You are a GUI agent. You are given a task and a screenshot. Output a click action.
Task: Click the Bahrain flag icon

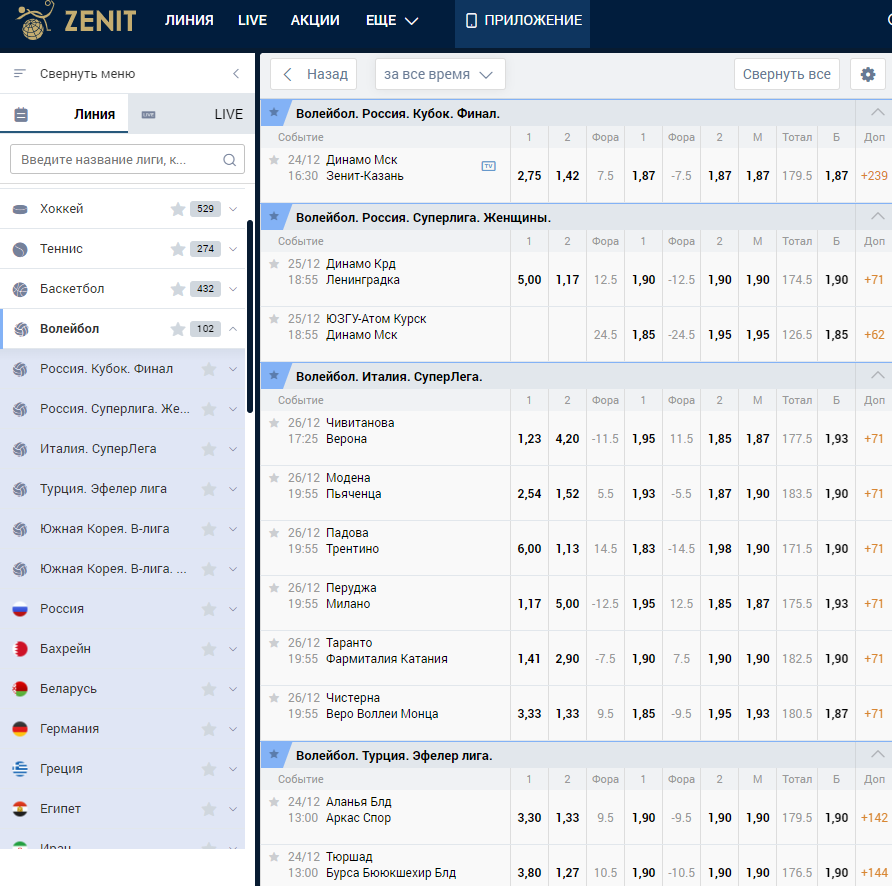click(x=20, y=649)
